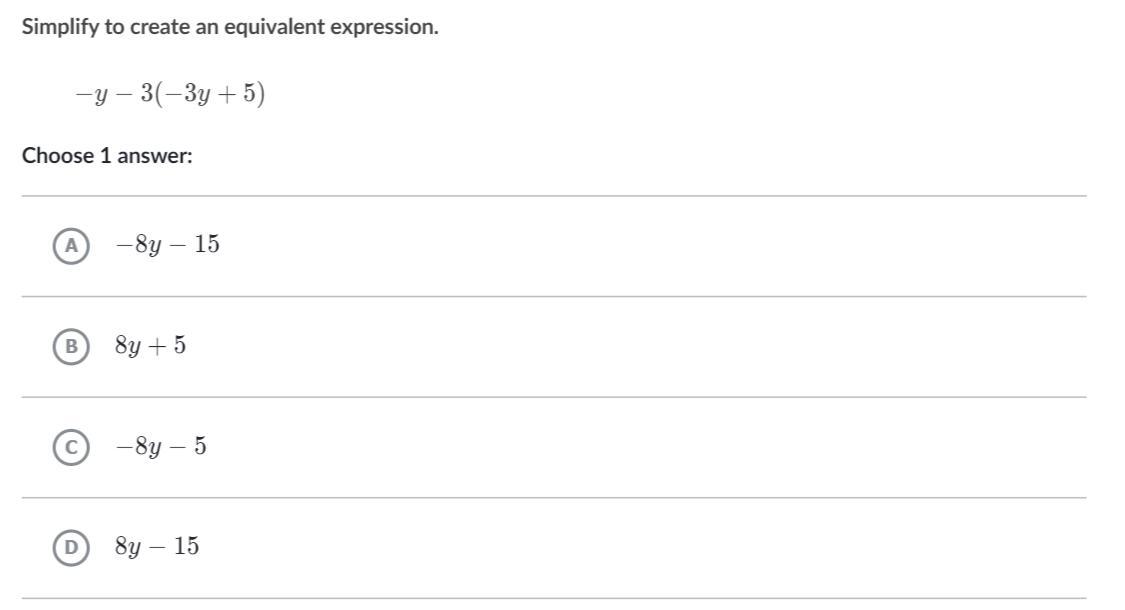Viewport: 1125px width, 610px height.
Task: Click answer text 8y + 5
Action: (150, 346)
